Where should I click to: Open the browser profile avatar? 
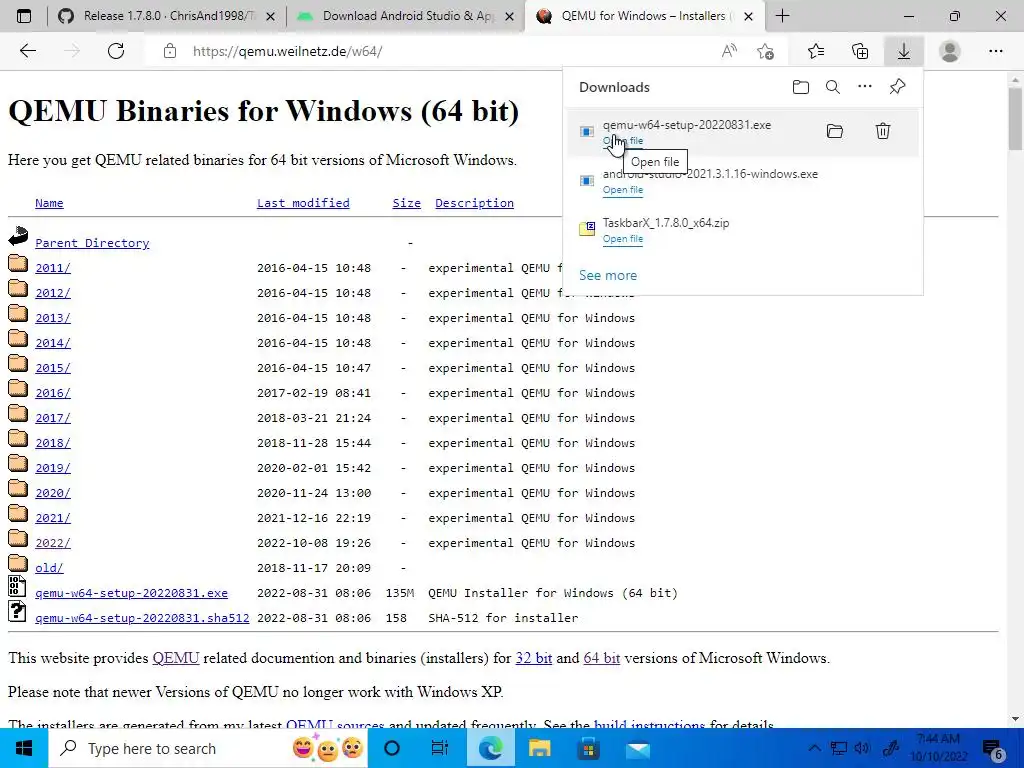[x=950, y=51]
